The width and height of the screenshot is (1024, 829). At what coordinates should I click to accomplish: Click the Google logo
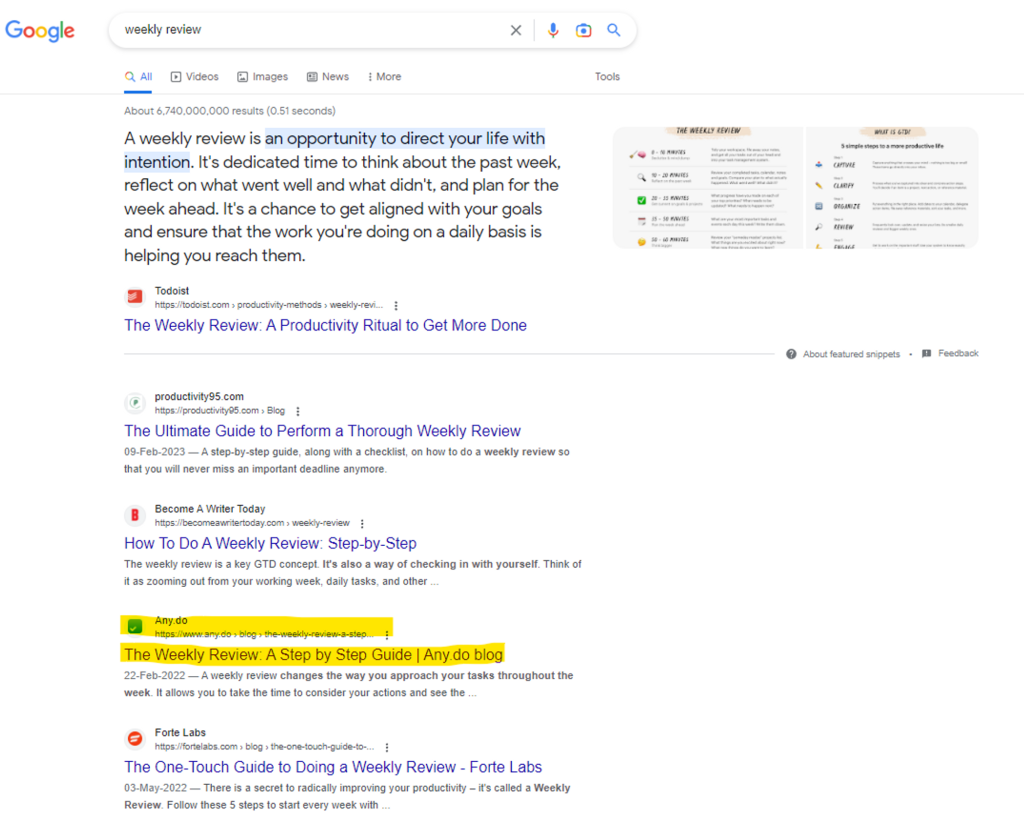40,30
